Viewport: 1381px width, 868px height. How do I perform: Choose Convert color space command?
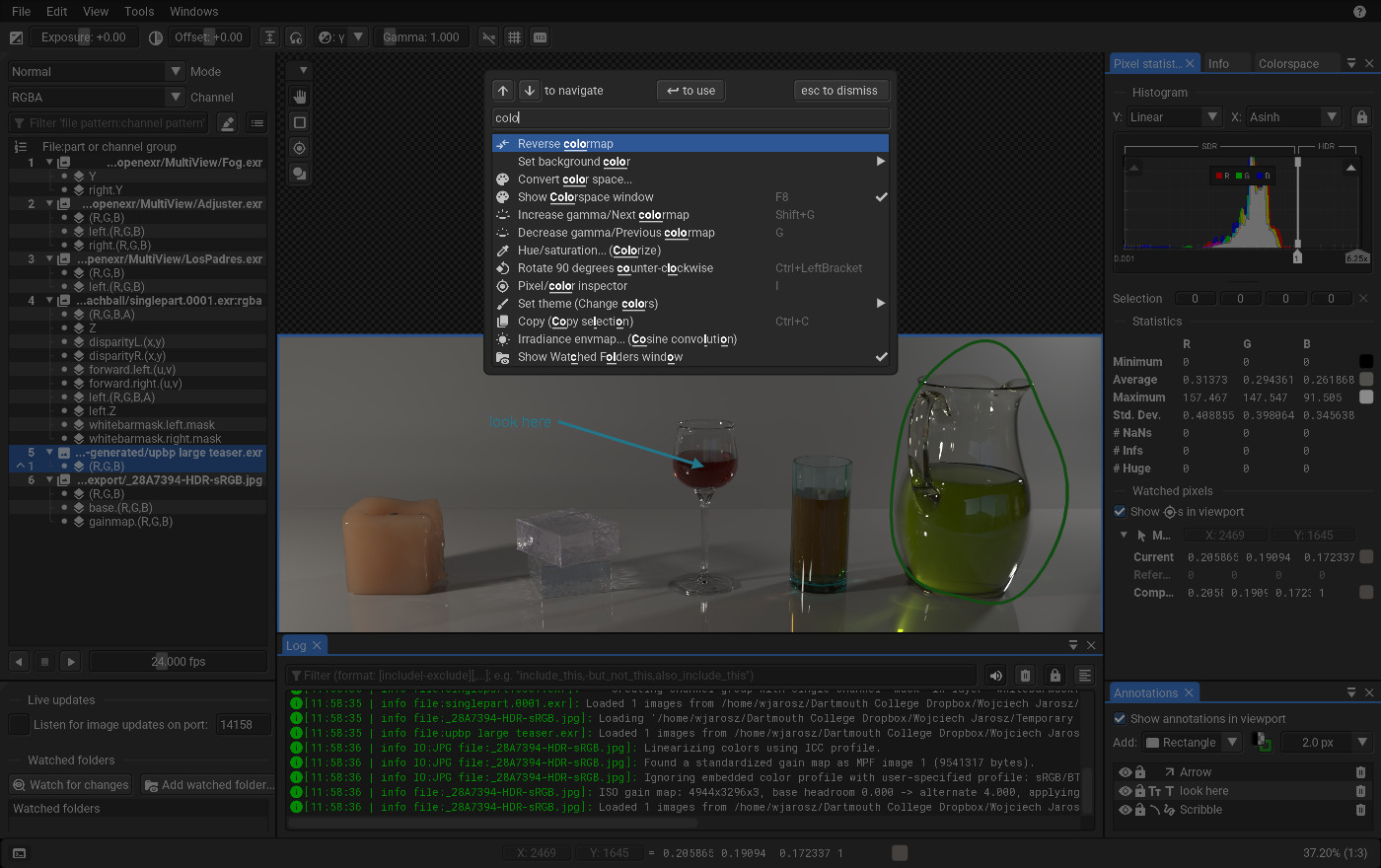click(690, 180)
